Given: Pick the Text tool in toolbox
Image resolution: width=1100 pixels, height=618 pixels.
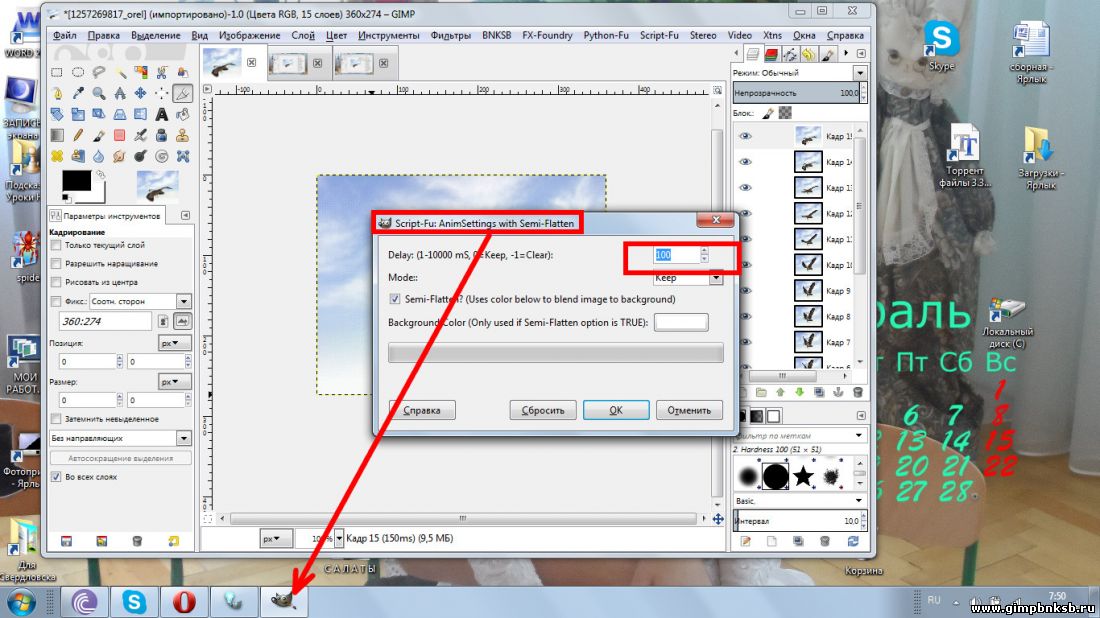Looking at the screenshot, I should [162, 114].
